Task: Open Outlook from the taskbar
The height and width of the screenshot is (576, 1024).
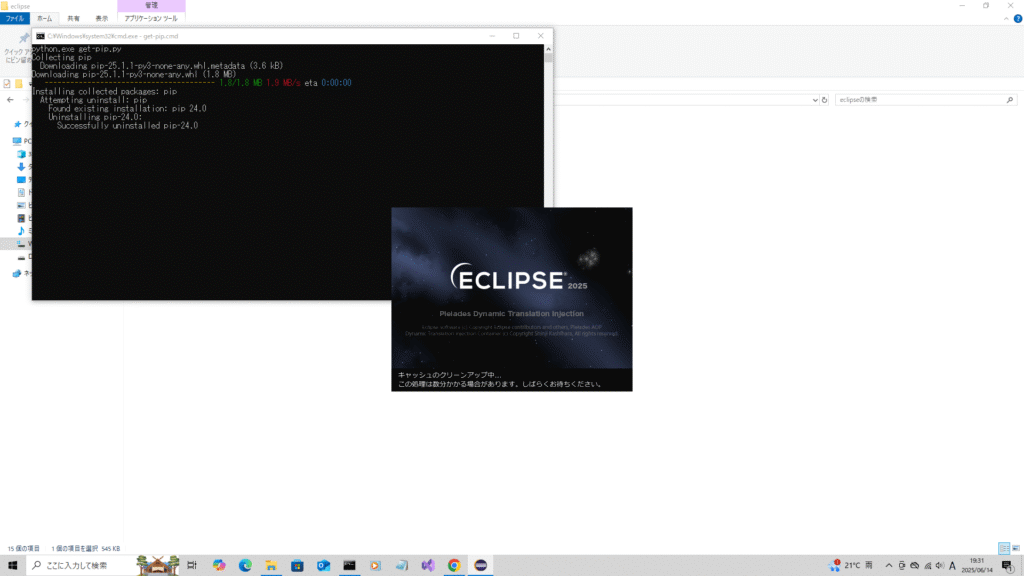Action: click(x=323, y=565)
